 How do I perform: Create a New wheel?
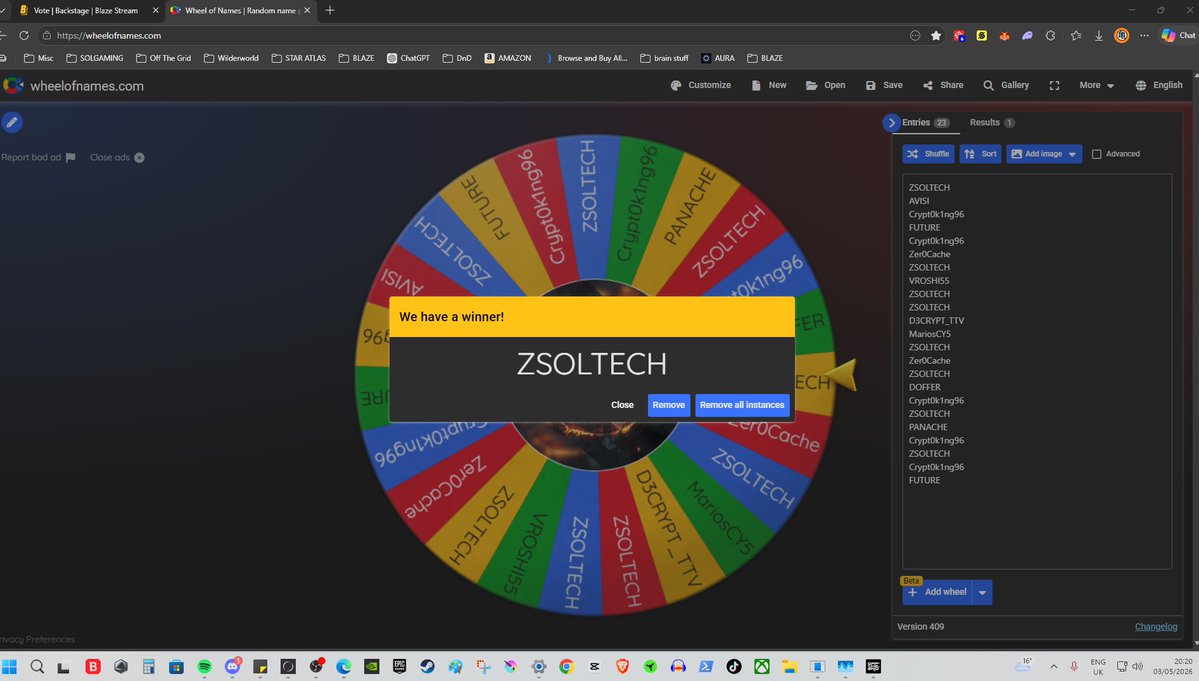(x=768, y=86)
